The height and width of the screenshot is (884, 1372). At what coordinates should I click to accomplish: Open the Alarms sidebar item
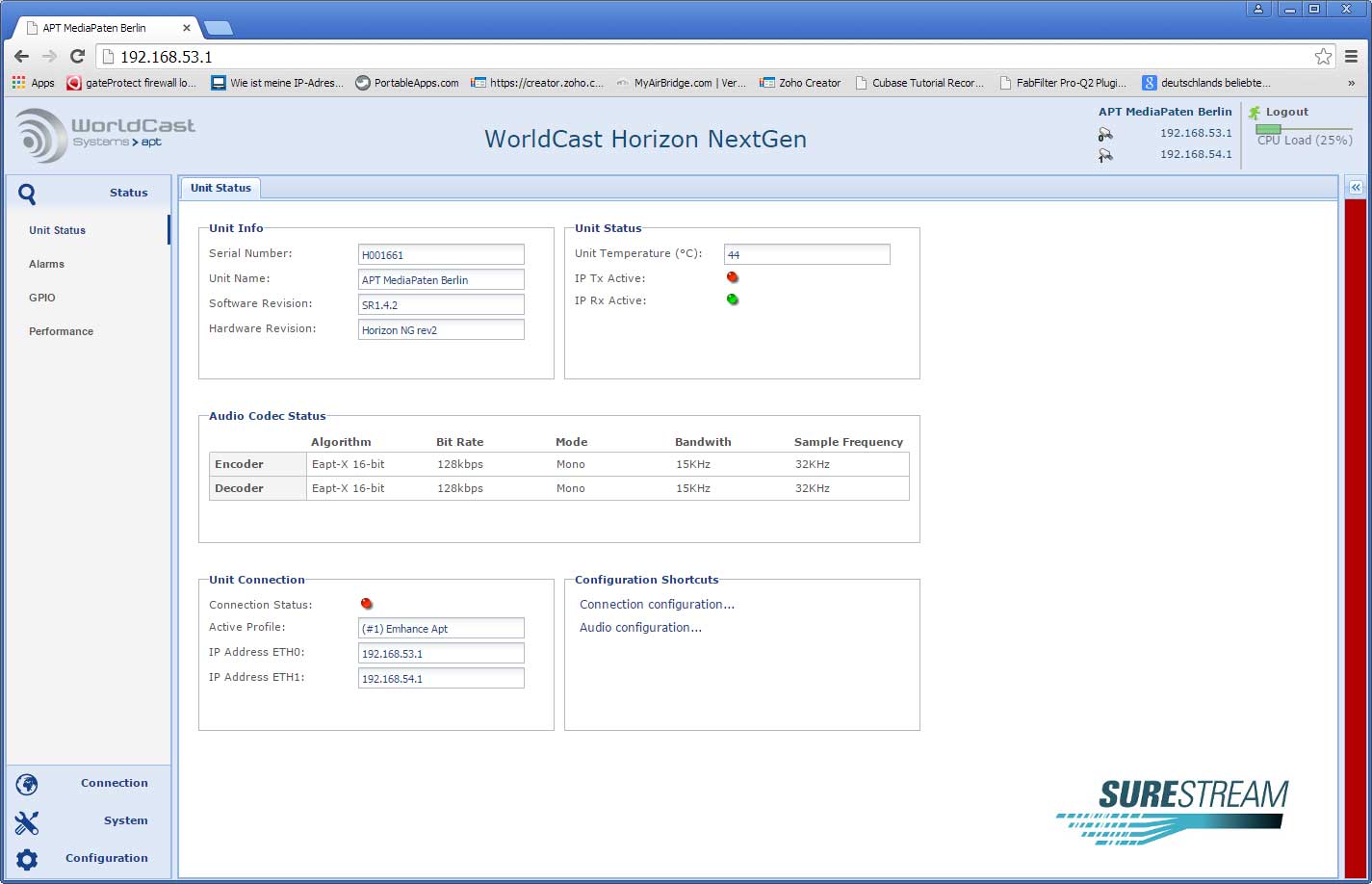coord(46,264)
